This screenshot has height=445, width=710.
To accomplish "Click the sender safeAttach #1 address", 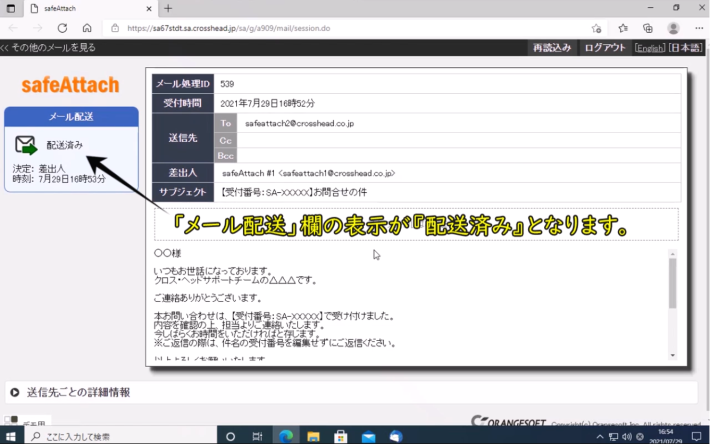I will click(308, 173).
